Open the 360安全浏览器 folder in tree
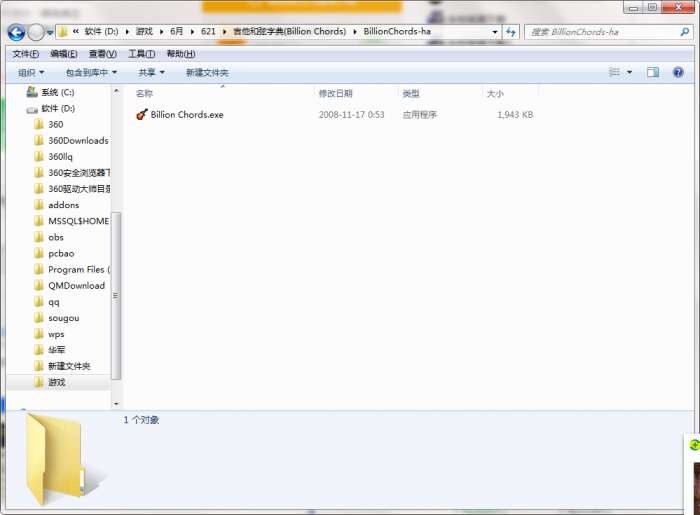700x515 pixels. [x=79, y=173]
